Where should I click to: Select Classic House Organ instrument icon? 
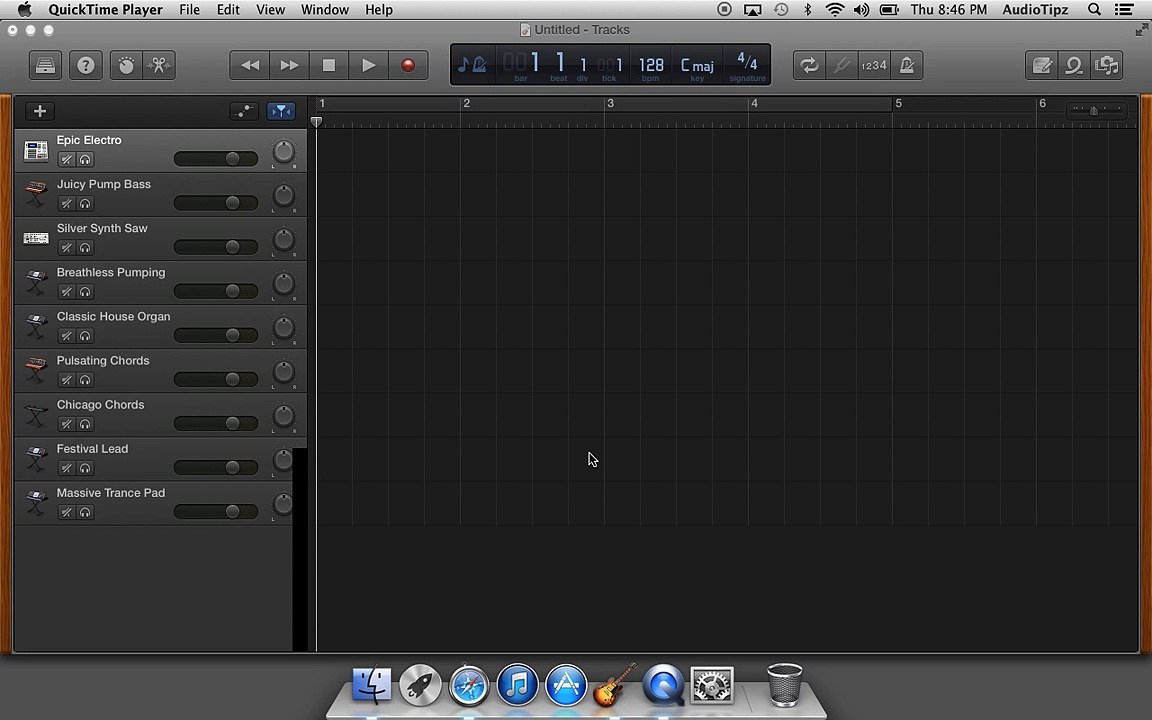(36, 327)
